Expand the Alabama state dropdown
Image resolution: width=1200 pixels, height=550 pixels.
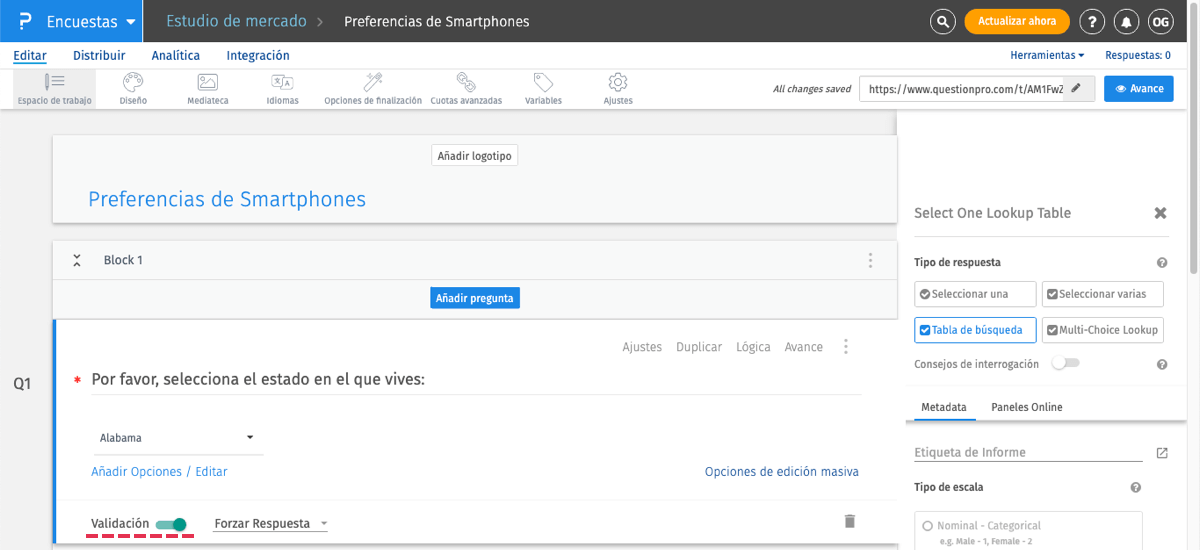click(177, 438)
